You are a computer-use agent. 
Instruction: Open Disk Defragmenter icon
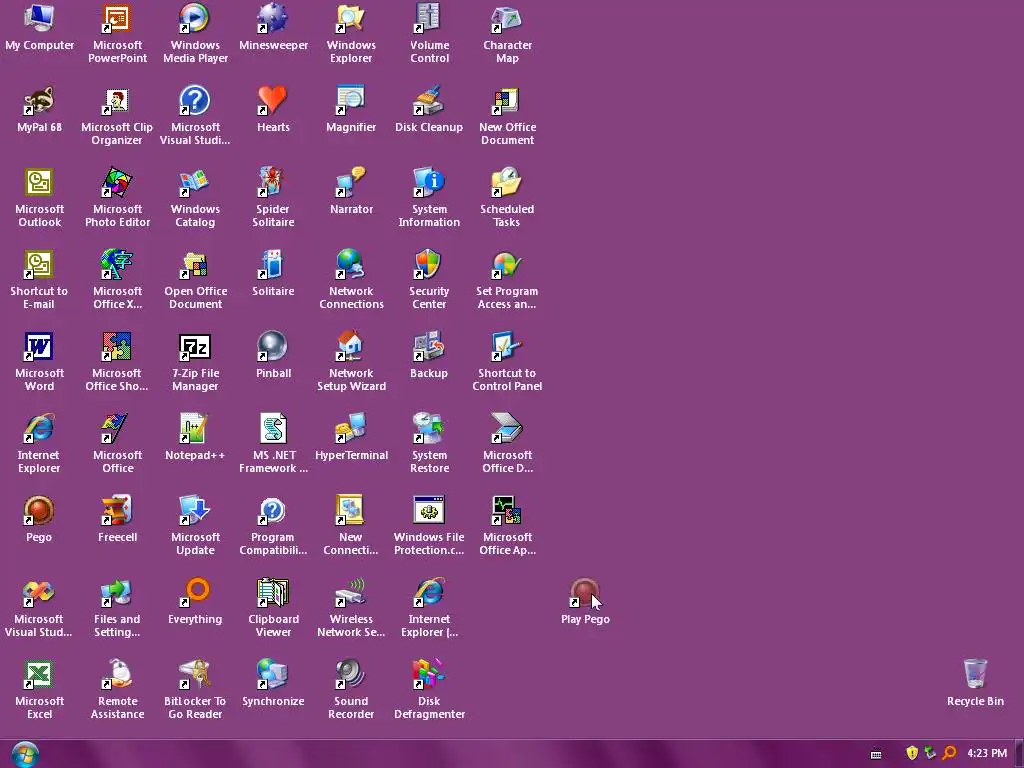429,674
